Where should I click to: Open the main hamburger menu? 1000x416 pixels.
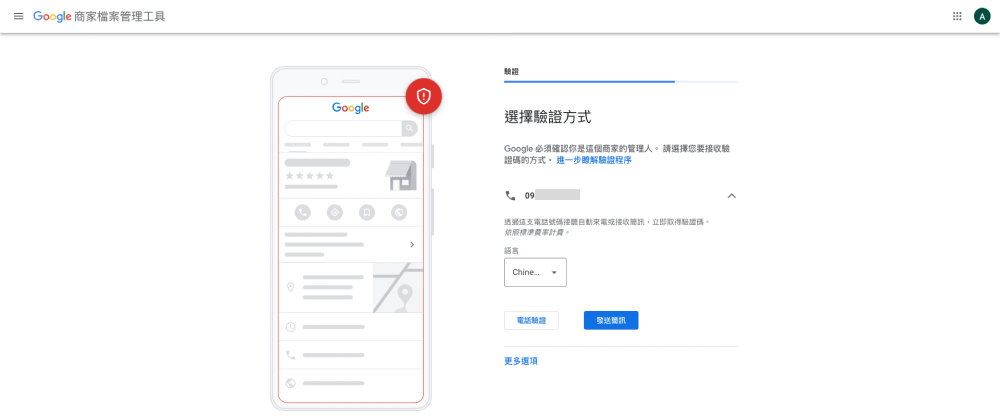pyautogui.click(x=18, y=17)
